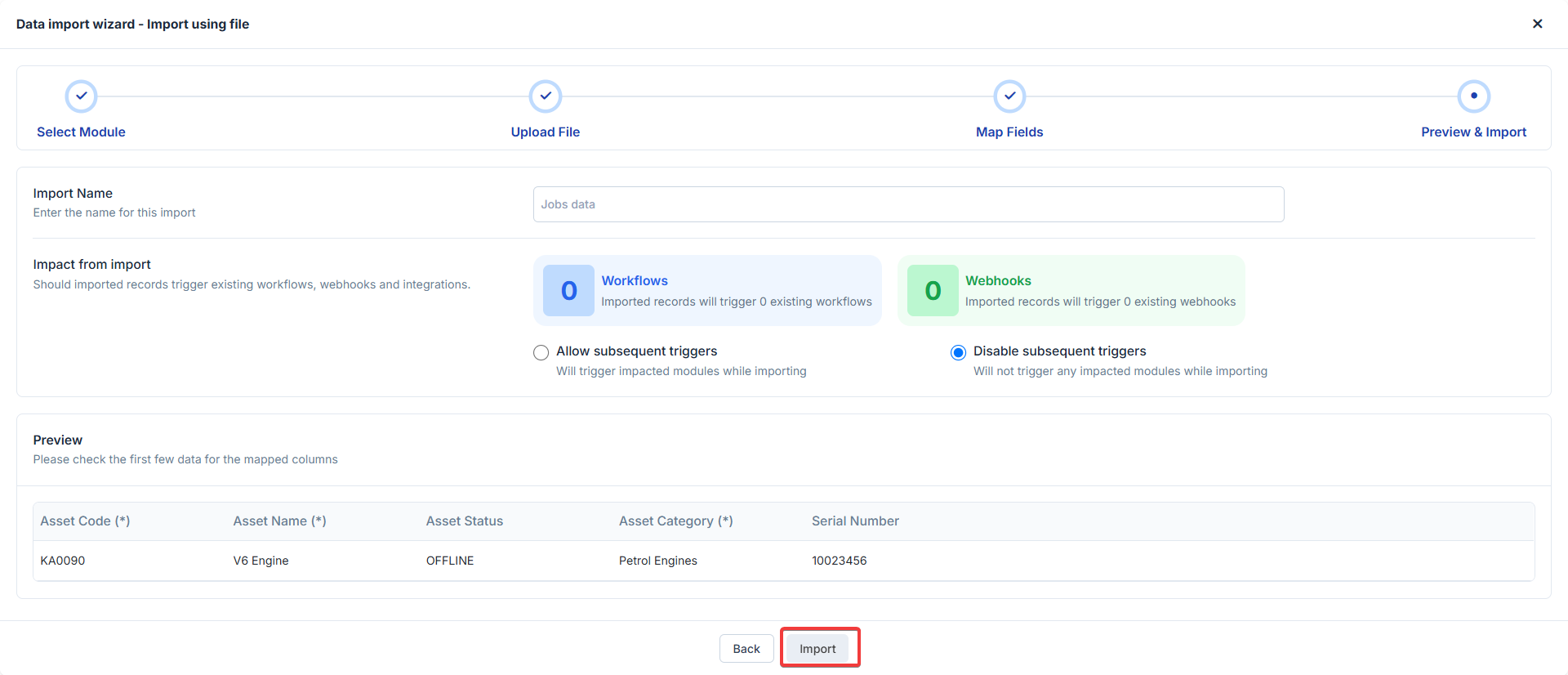The width and height of the screenshot is (1568, 675).
Task: Open the Select Module step label
Action: (x=81, y=132)
